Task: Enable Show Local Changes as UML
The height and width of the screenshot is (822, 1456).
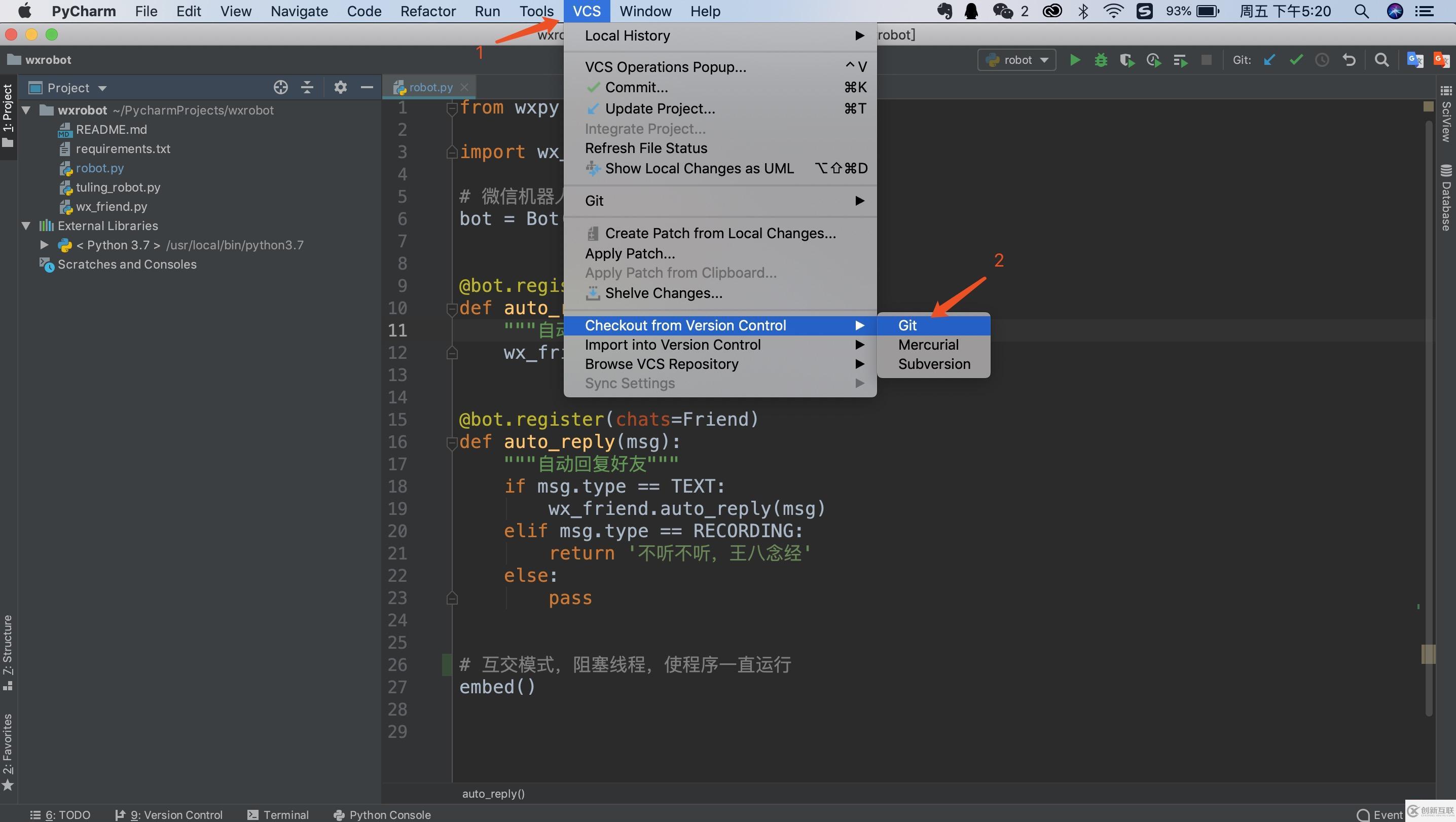Action: click(700, 168)
